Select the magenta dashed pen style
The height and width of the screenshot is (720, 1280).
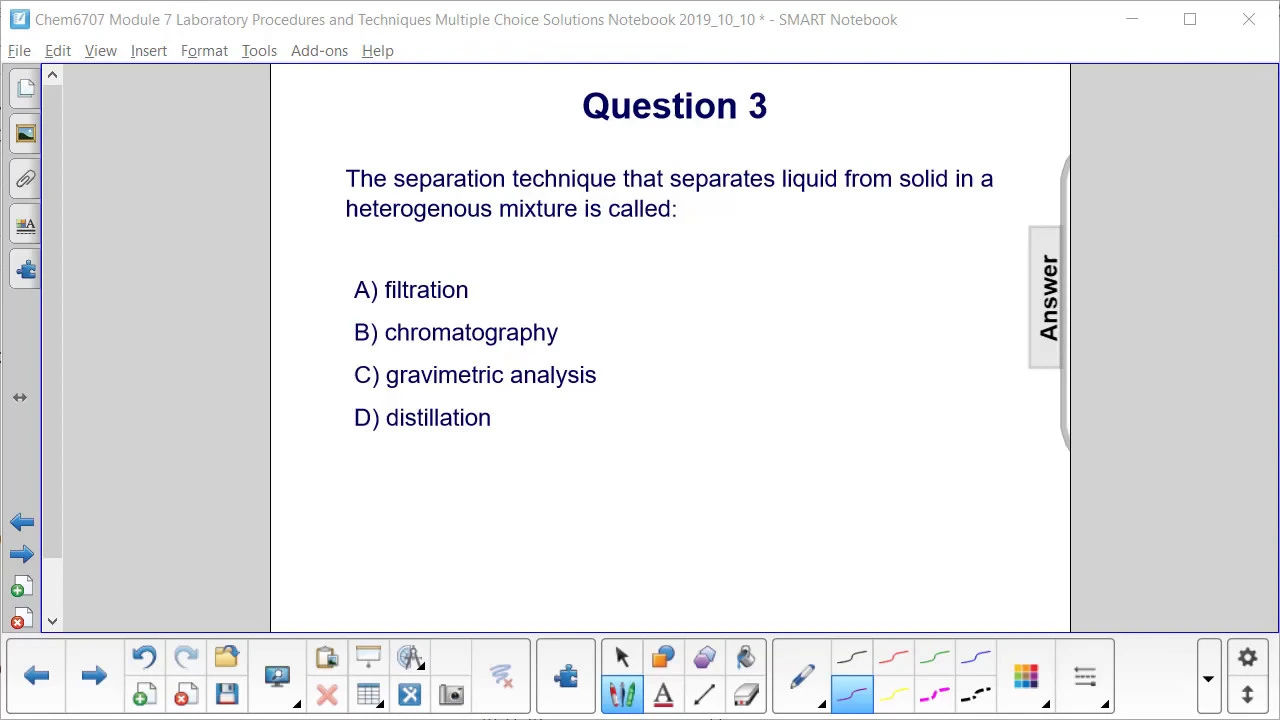(x=934, y=695)
